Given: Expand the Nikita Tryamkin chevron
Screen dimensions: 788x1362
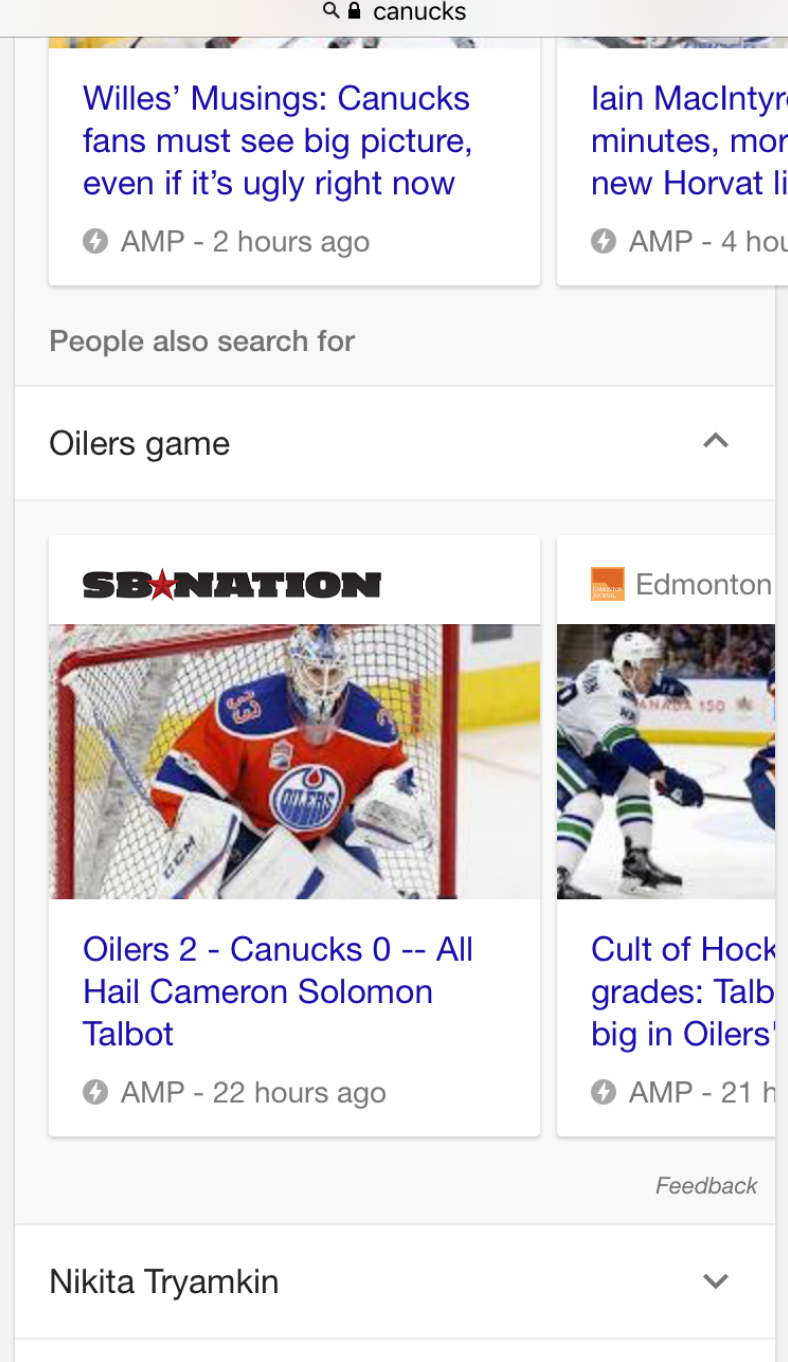Looking at the screenshot, I should coord(715,1281).
